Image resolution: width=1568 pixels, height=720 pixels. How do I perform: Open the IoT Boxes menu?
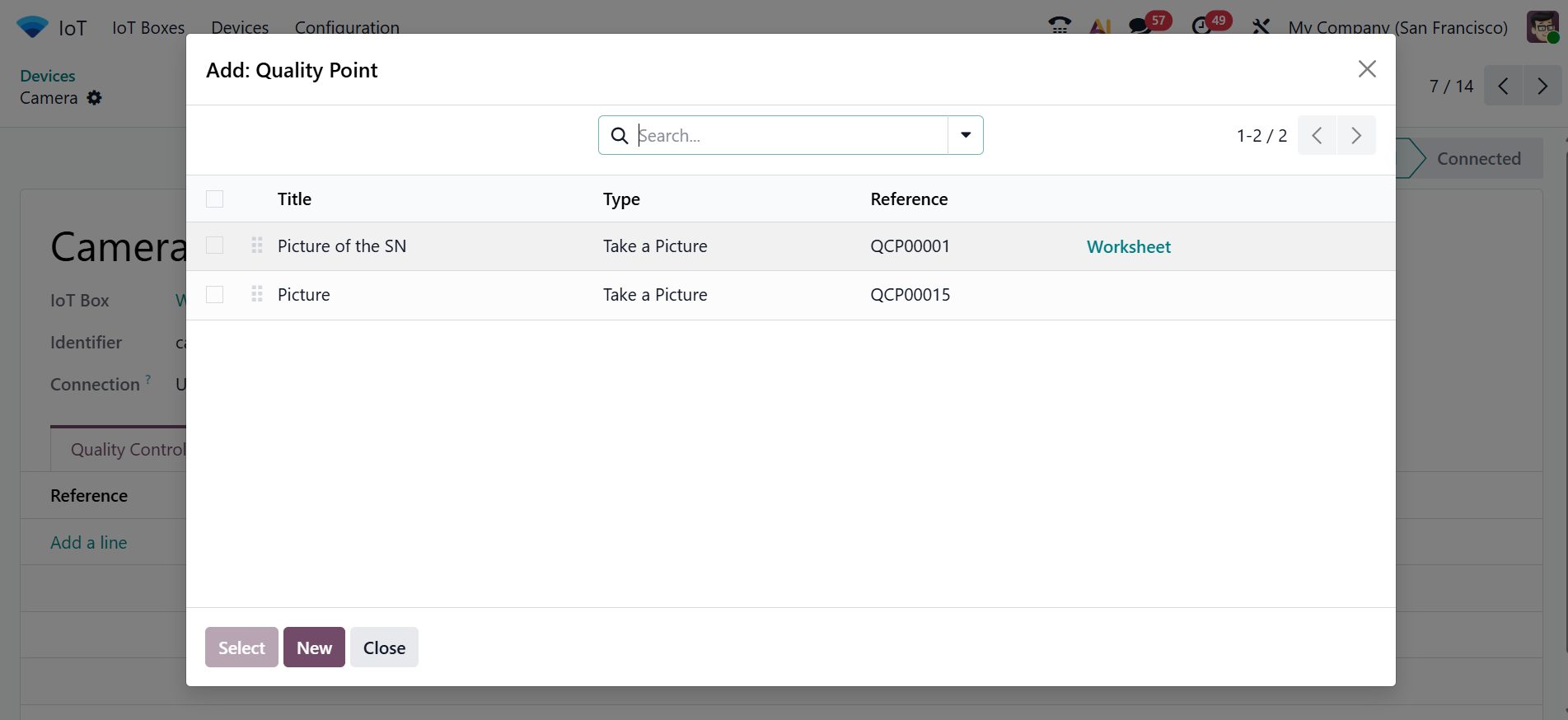coord(148,27)
